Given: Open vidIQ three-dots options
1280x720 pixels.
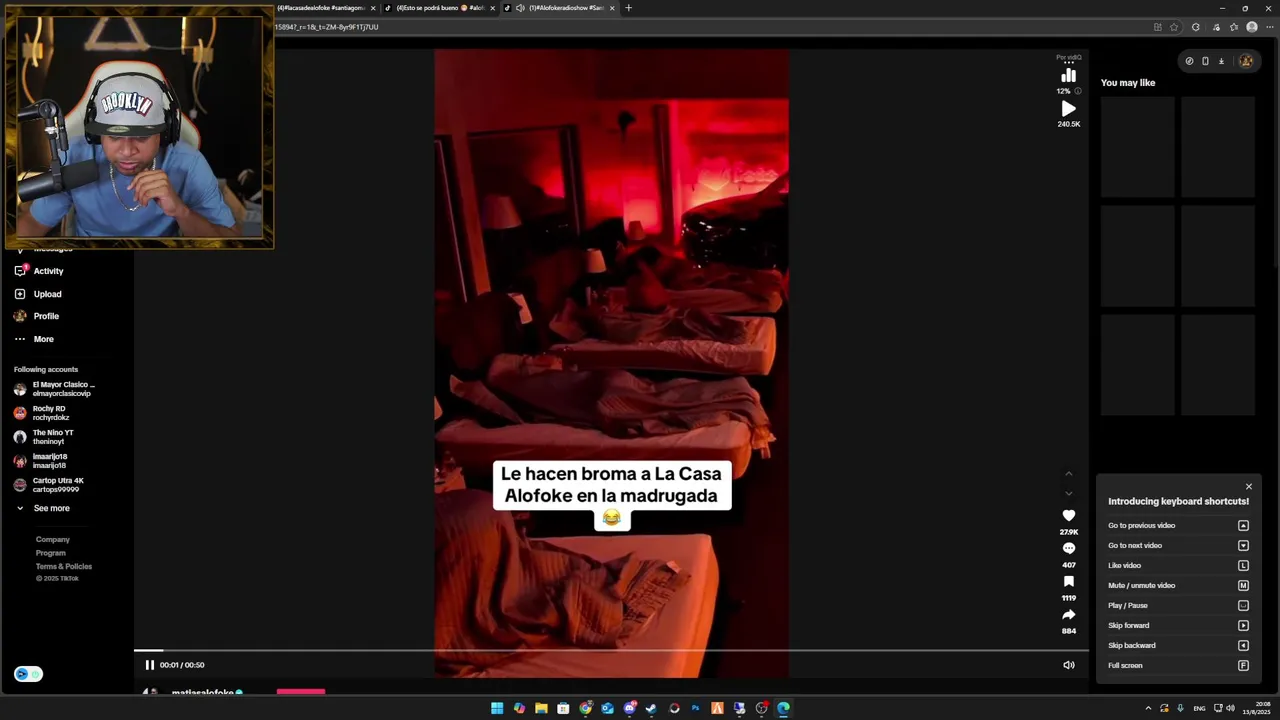Looking at the screenshot, I should click(1068, 62).
